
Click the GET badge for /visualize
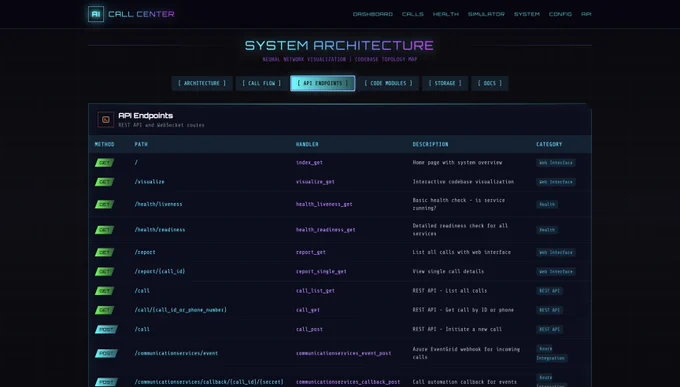tap(105, 182)
